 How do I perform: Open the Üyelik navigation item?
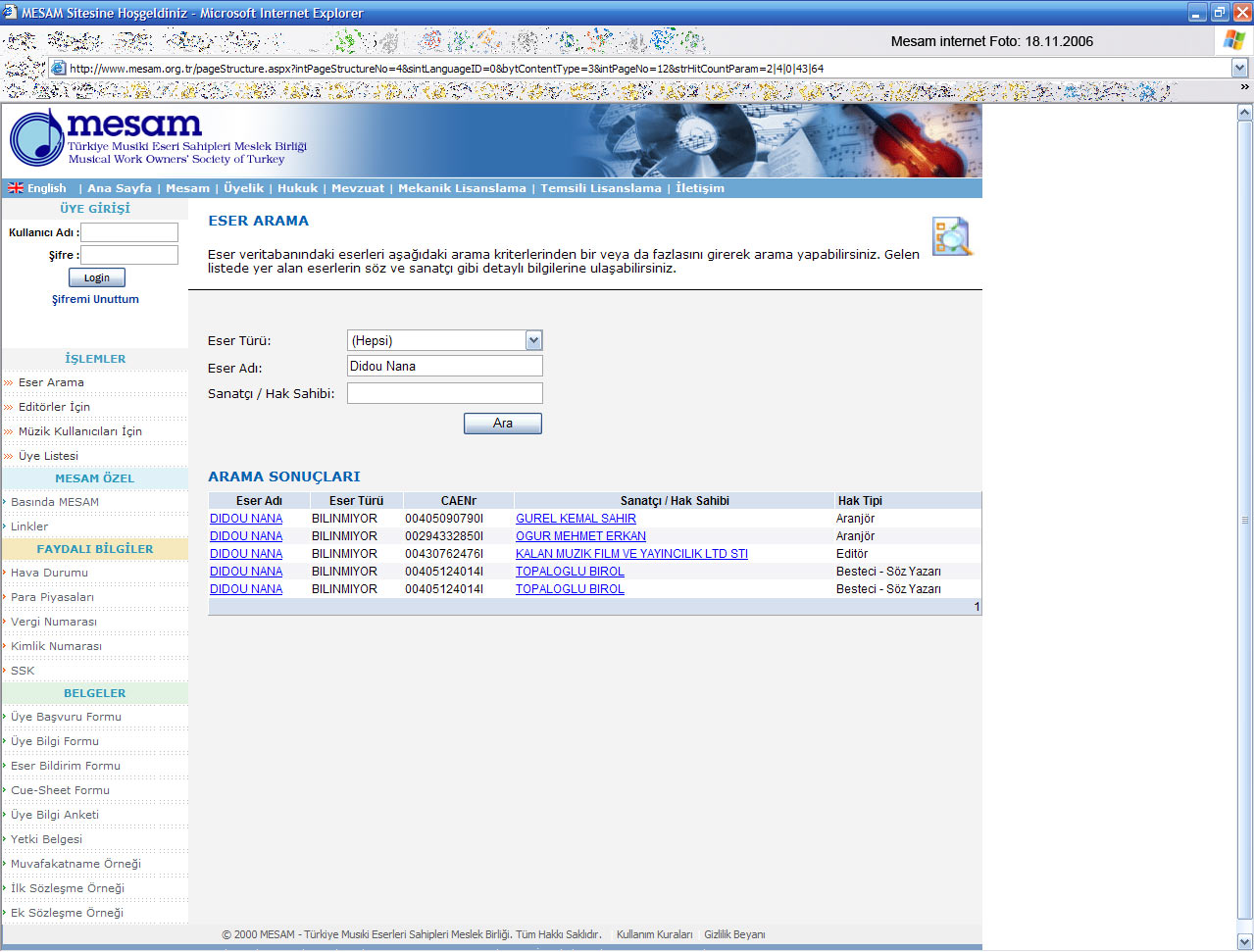[243, 188]
